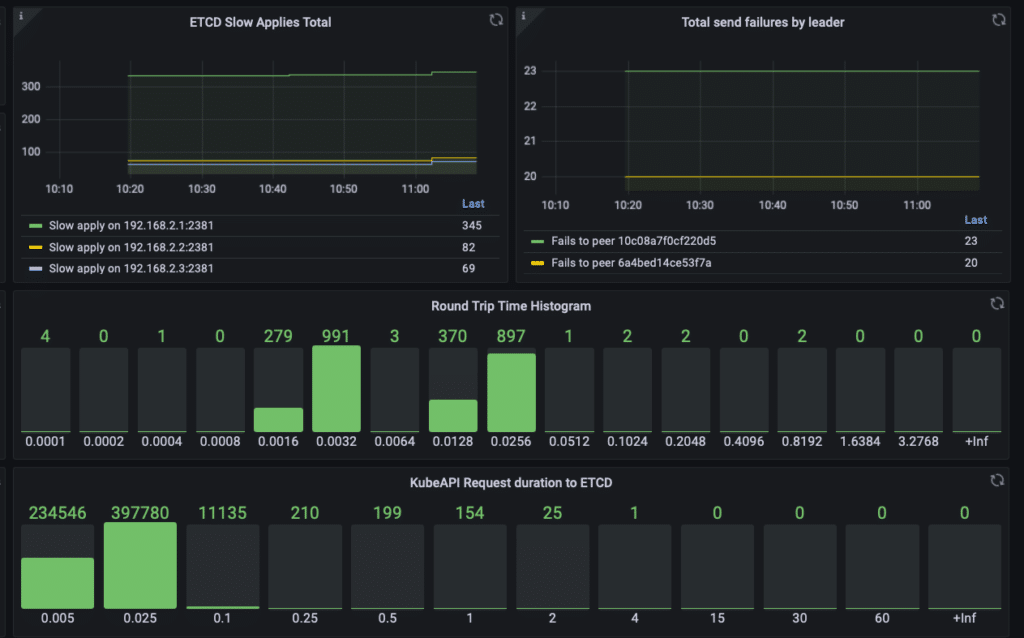Open Total send failures by leader title menu
The height and width of the screenshot is (638, 1024).
(x=763, y=22)
